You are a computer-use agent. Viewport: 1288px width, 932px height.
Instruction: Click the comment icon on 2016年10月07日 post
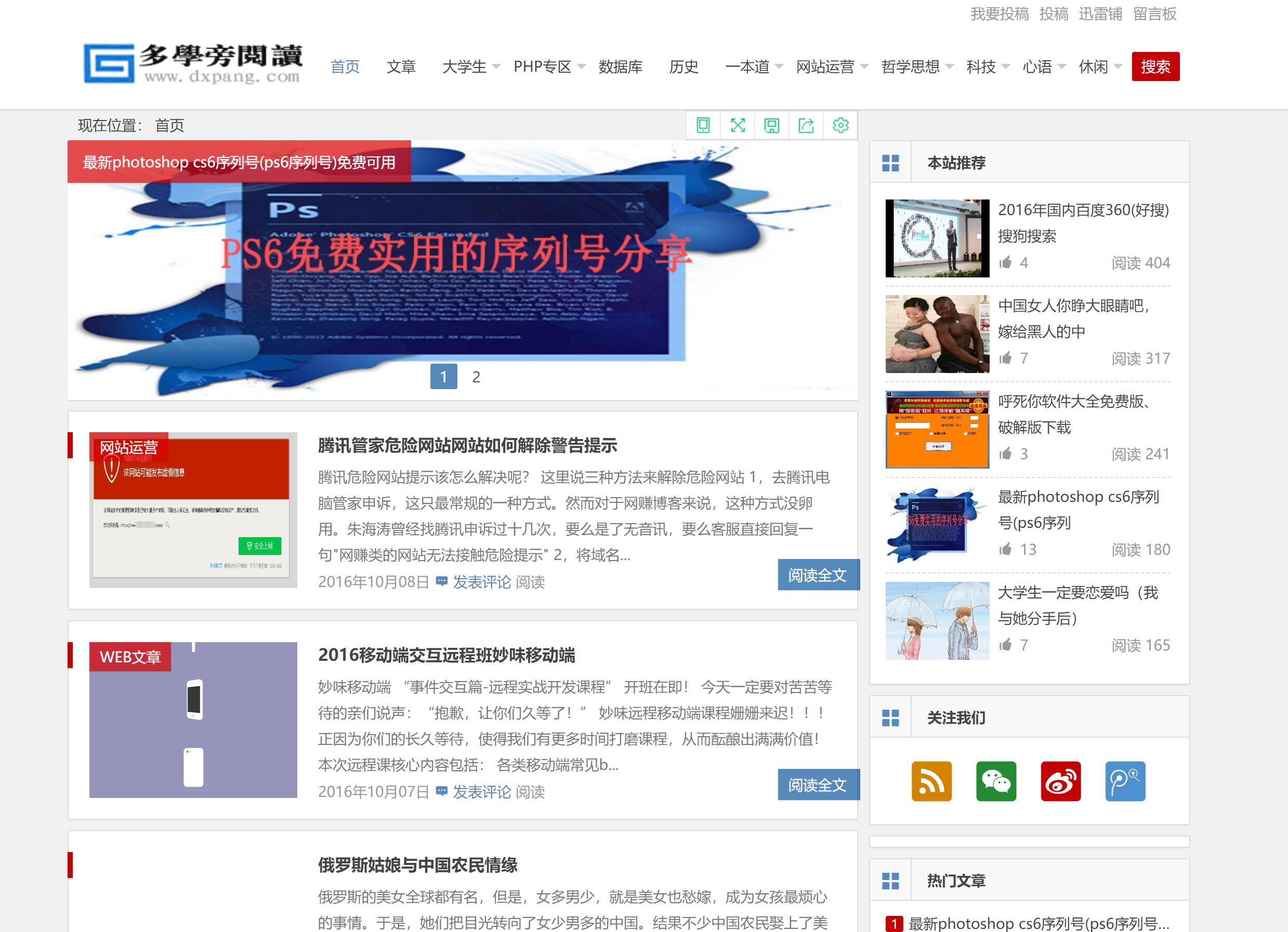(441, 791)
